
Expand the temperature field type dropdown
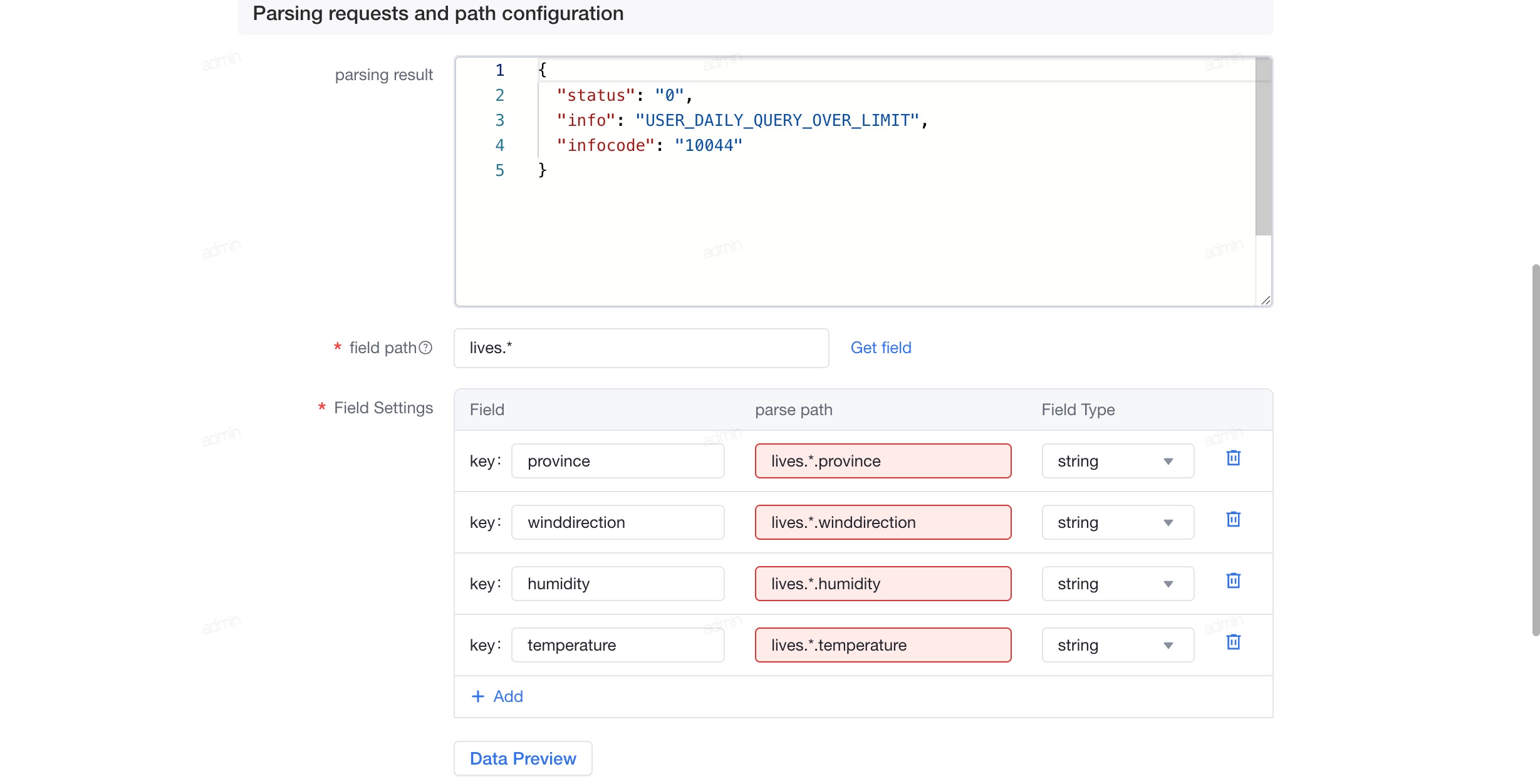pyautogui.click(x=1118, y=645)
